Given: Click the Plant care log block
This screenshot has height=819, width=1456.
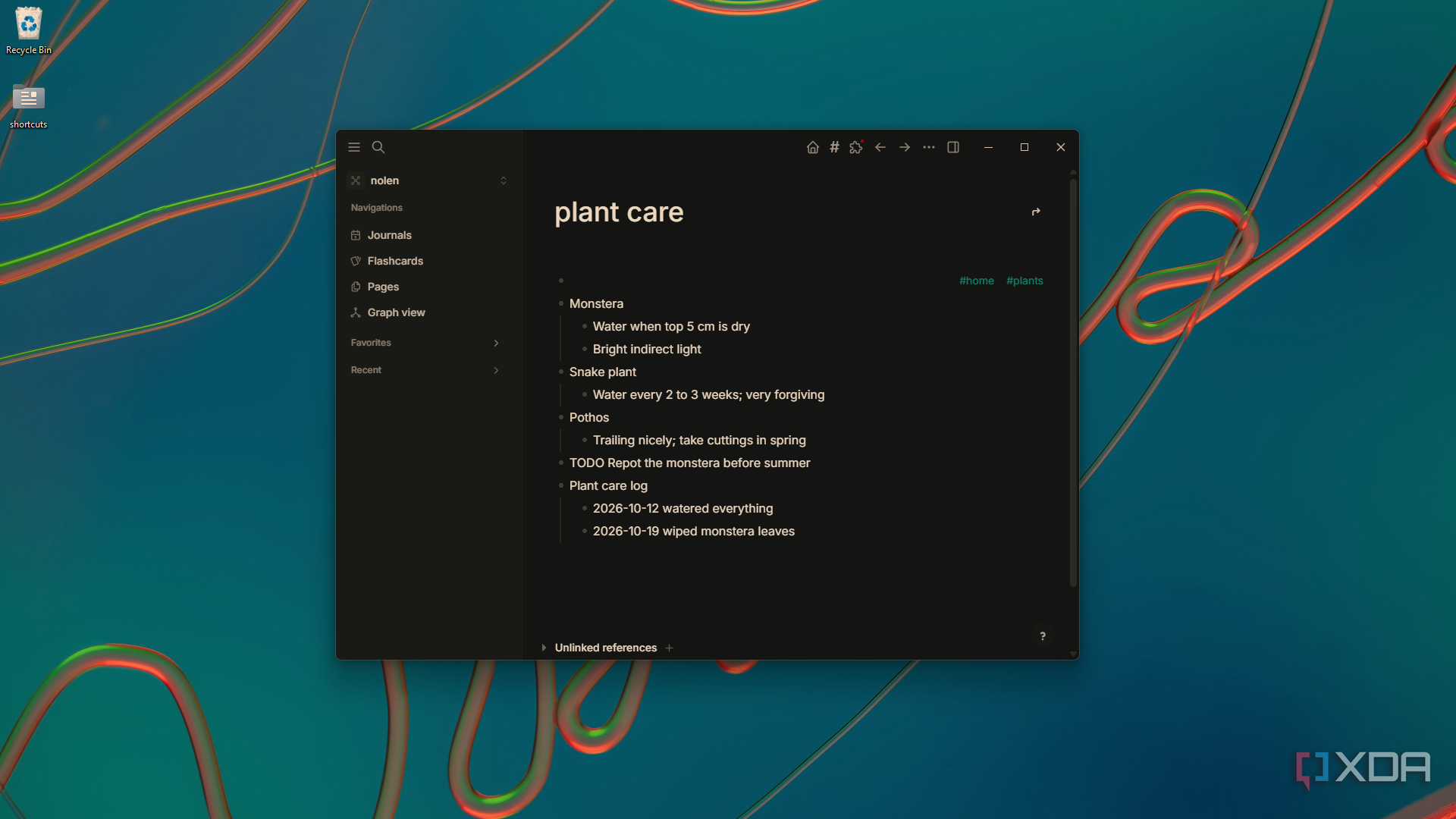Looking at the screenshot, I should (608, 485).
